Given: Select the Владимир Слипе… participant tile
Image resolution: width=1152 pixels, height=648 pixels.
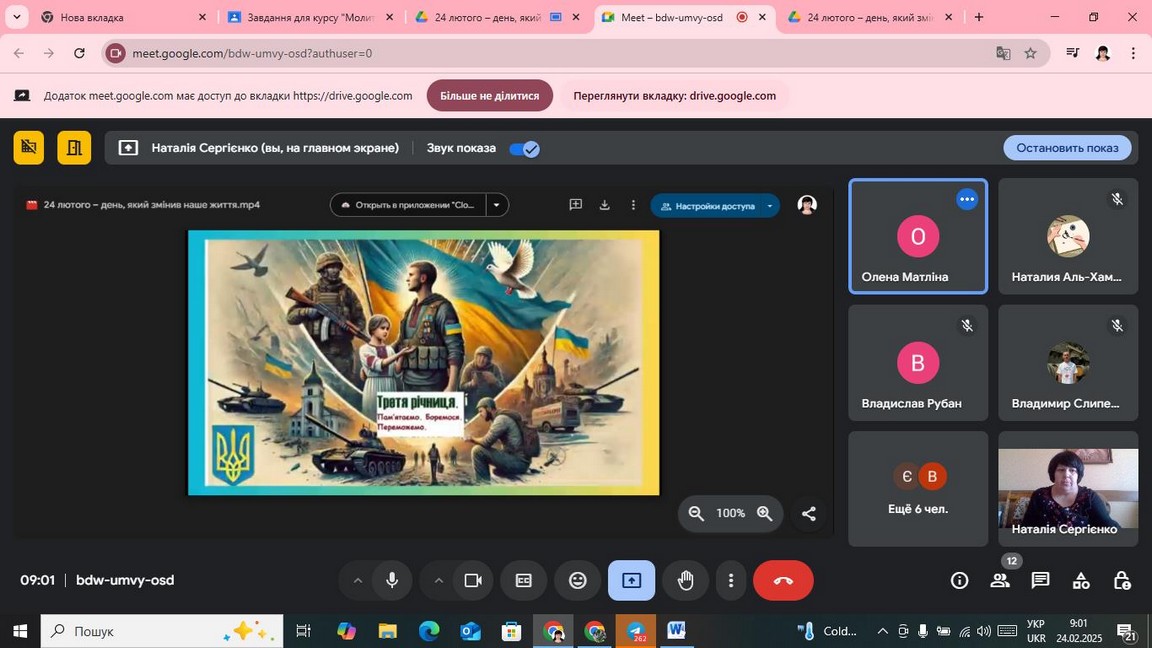Looking at the screenshot, I should point(1068,363).
